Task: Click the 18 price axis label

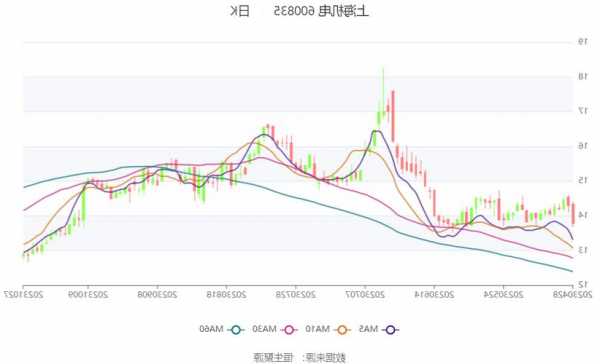Action: (582, 76)
